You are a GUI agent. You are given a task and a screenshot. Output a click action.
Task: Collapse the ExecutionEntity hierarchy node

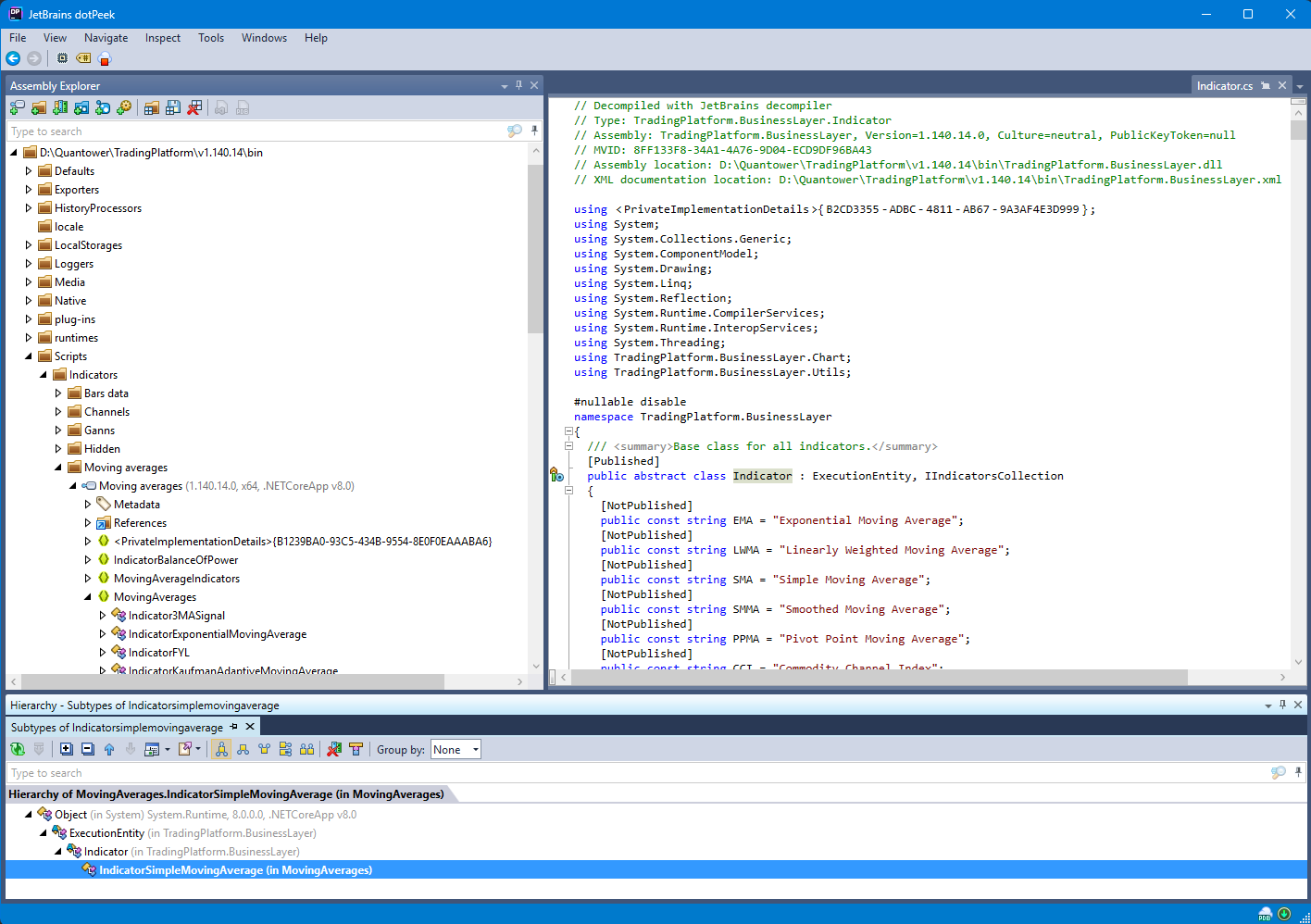point(44,833)
